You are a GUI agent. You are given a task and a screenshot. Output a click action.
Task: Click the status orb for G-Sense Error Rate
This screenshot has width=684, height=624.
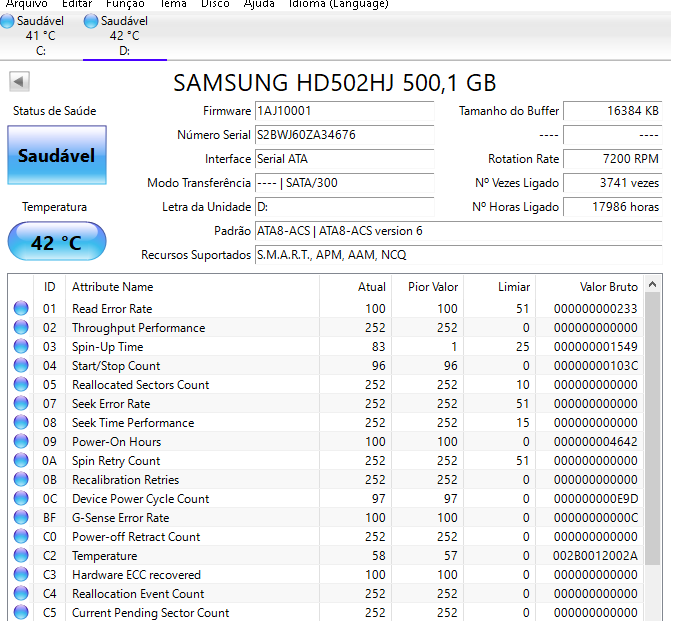[21, 517]
